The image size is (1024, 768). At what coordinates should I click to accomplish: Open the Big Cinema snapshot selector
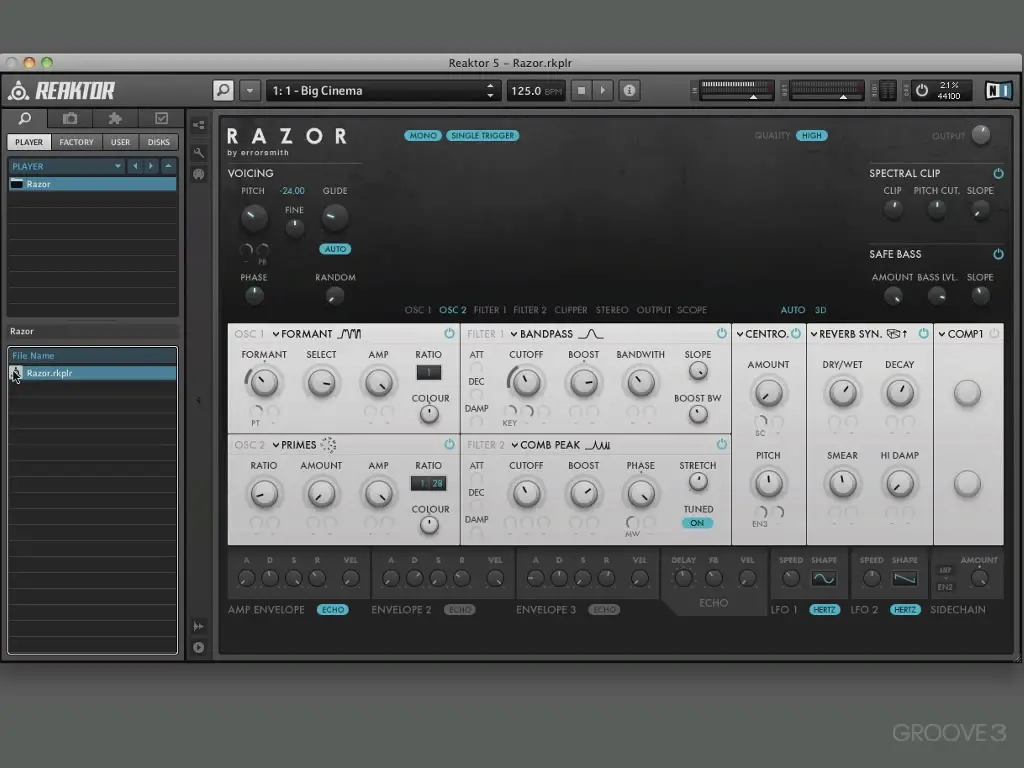tap(383, 91)
